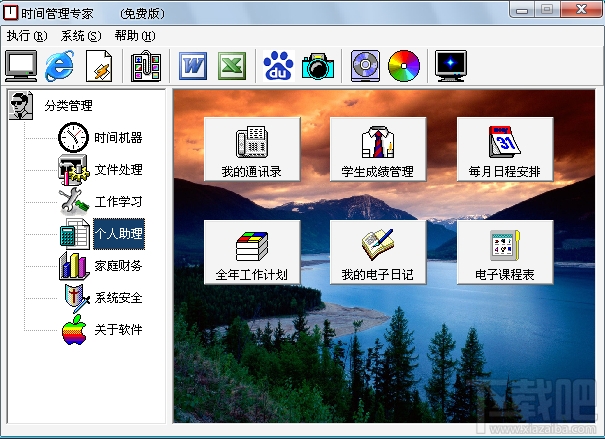Select 家庭财务 in the tree

118,266
